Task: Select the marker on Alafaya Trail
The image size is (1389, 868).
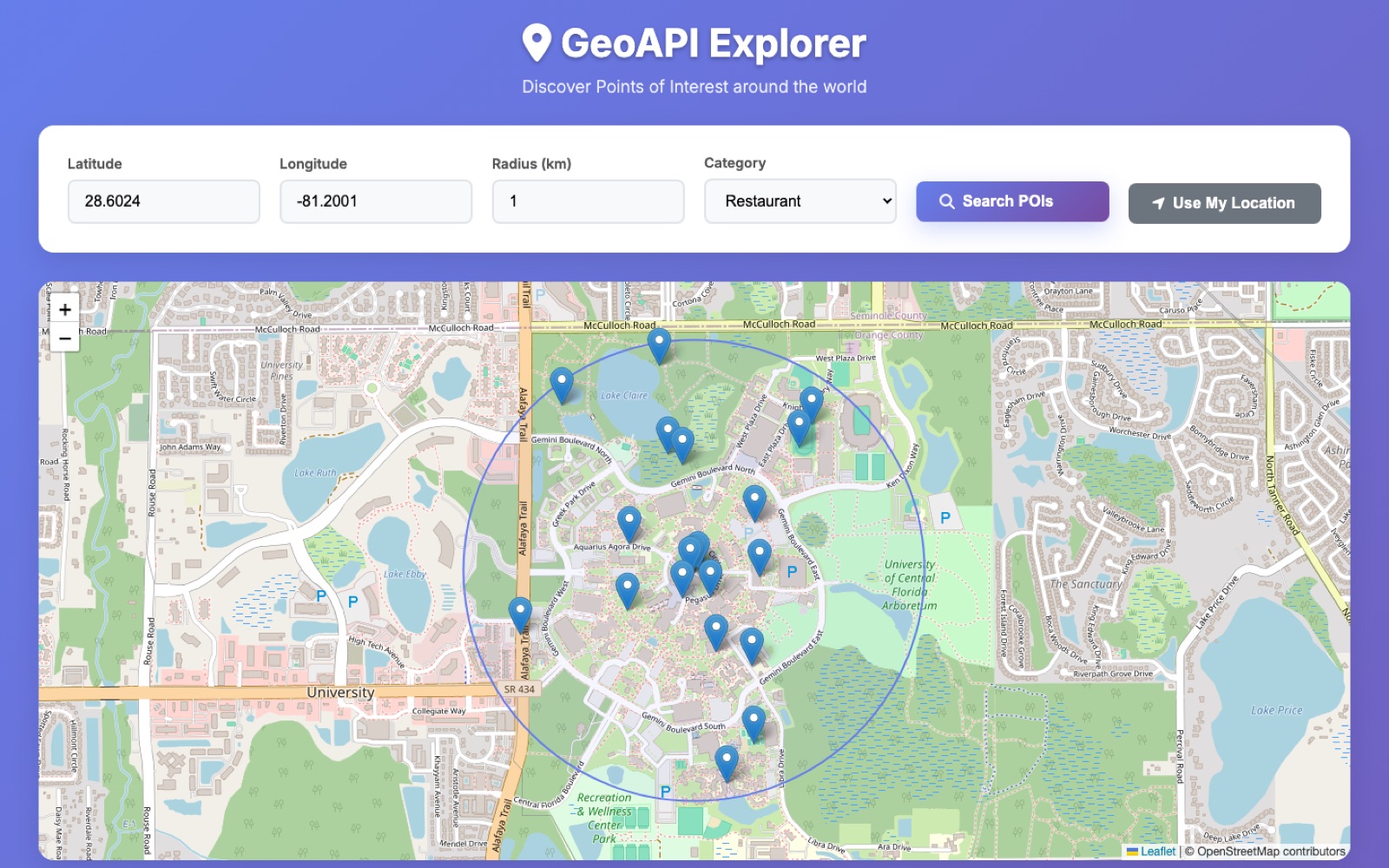Action: 520,615
